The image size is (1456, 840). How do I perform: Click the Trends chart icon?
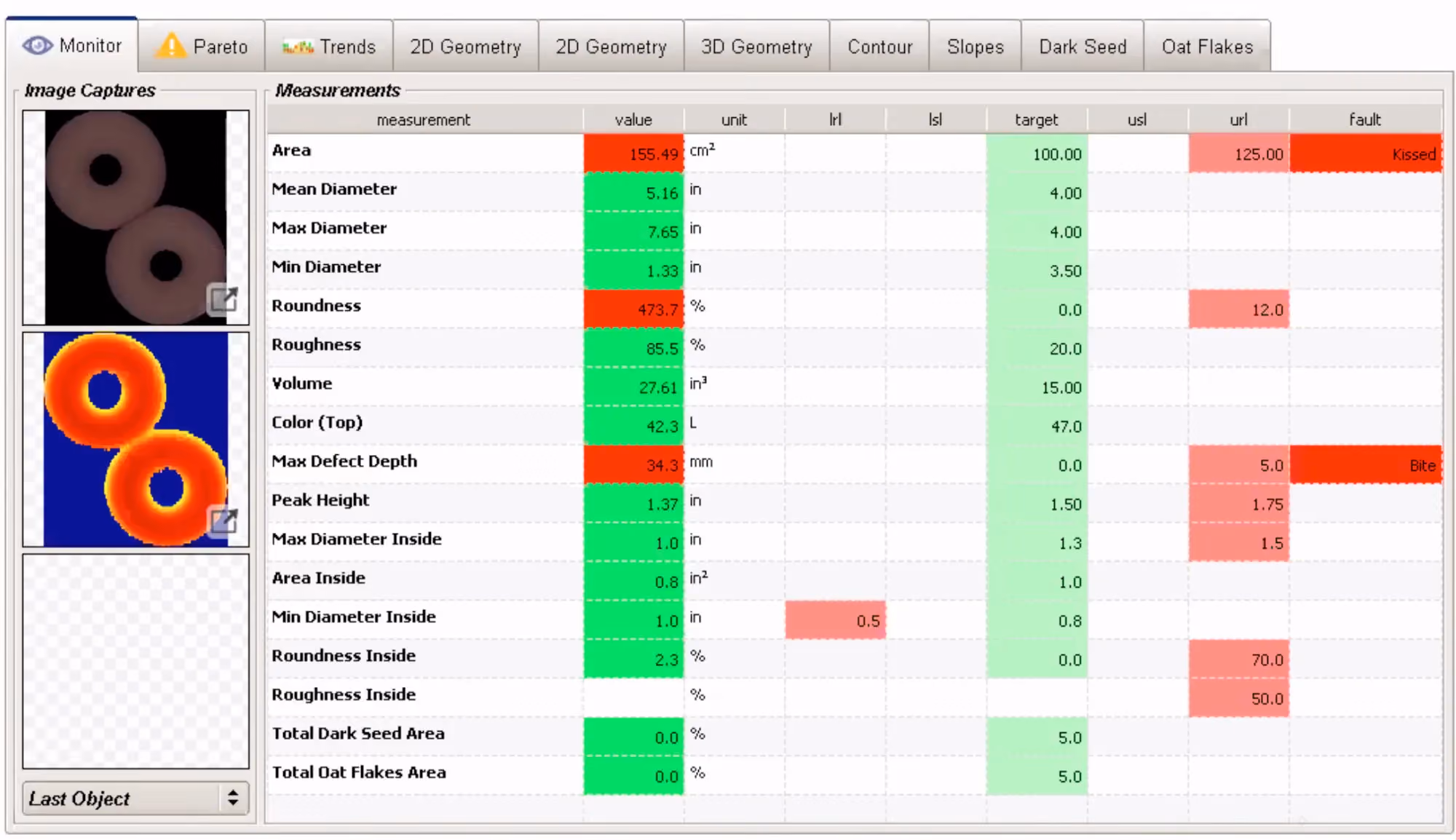pyautogui.click(x=298, y=47)
